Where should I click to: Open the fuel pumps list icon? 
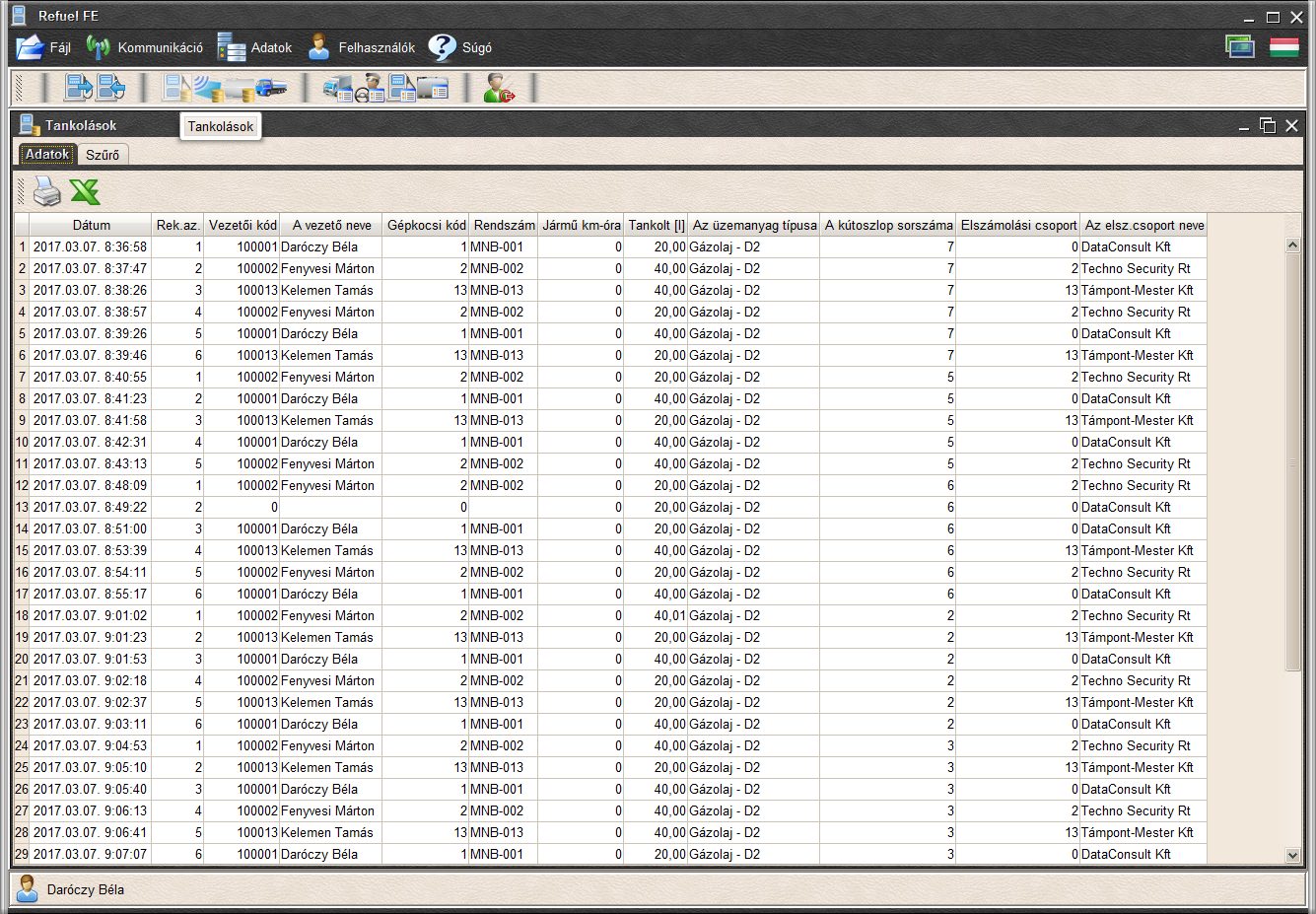pyautogui.click(x=401, y=88)
